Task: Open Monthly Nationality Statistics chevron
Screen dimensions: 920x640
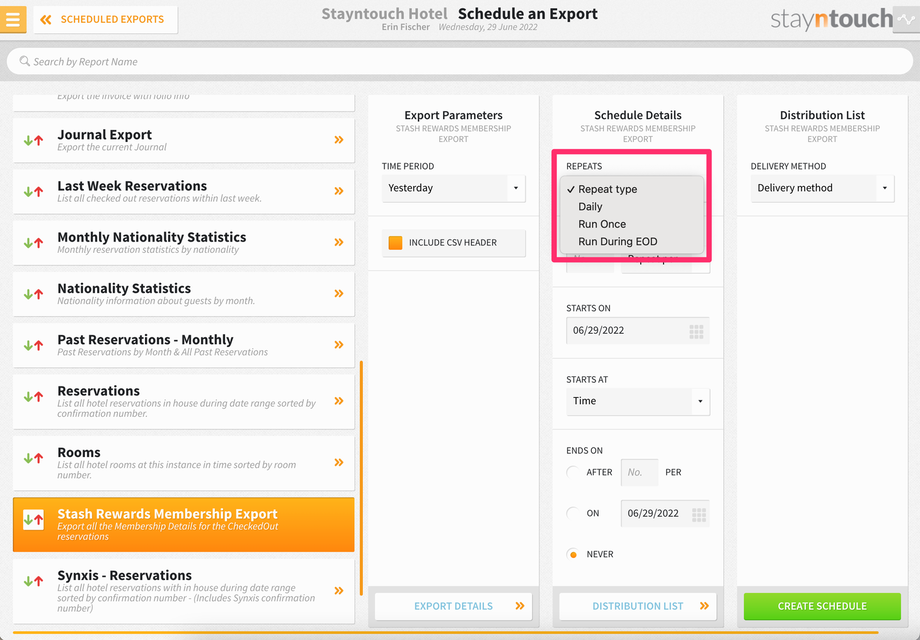Action: click(339, 242)
